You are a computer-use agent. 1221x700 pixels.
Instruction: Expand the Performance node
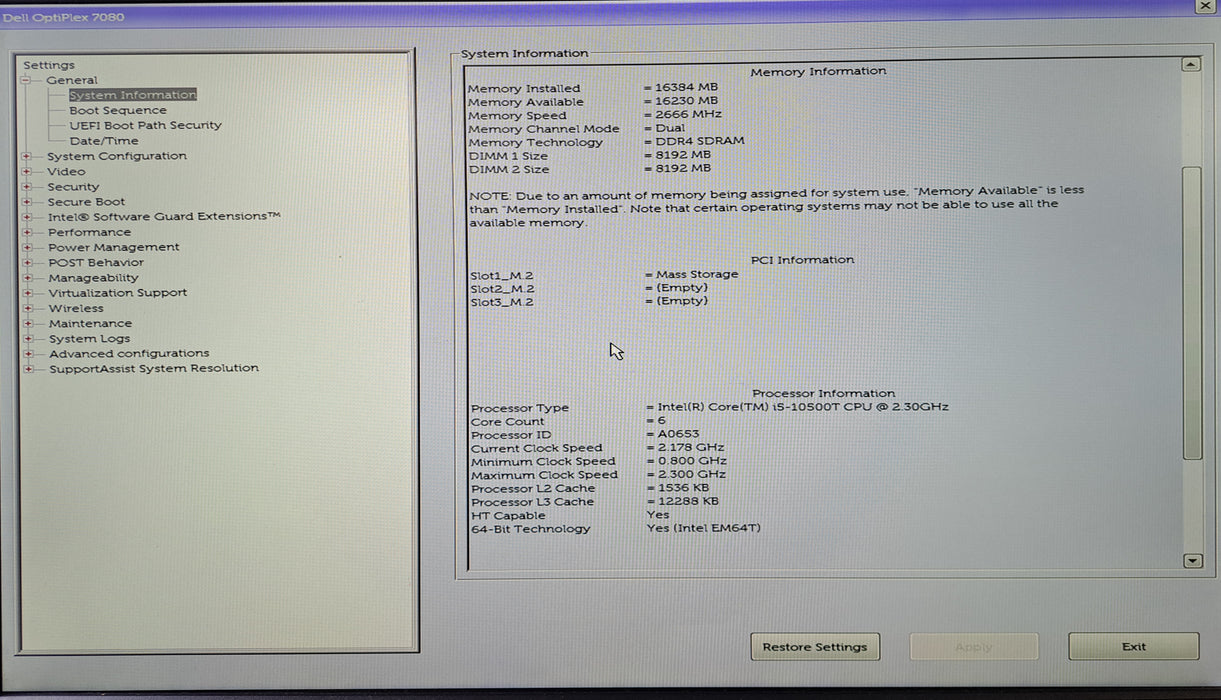coord(27,232)
